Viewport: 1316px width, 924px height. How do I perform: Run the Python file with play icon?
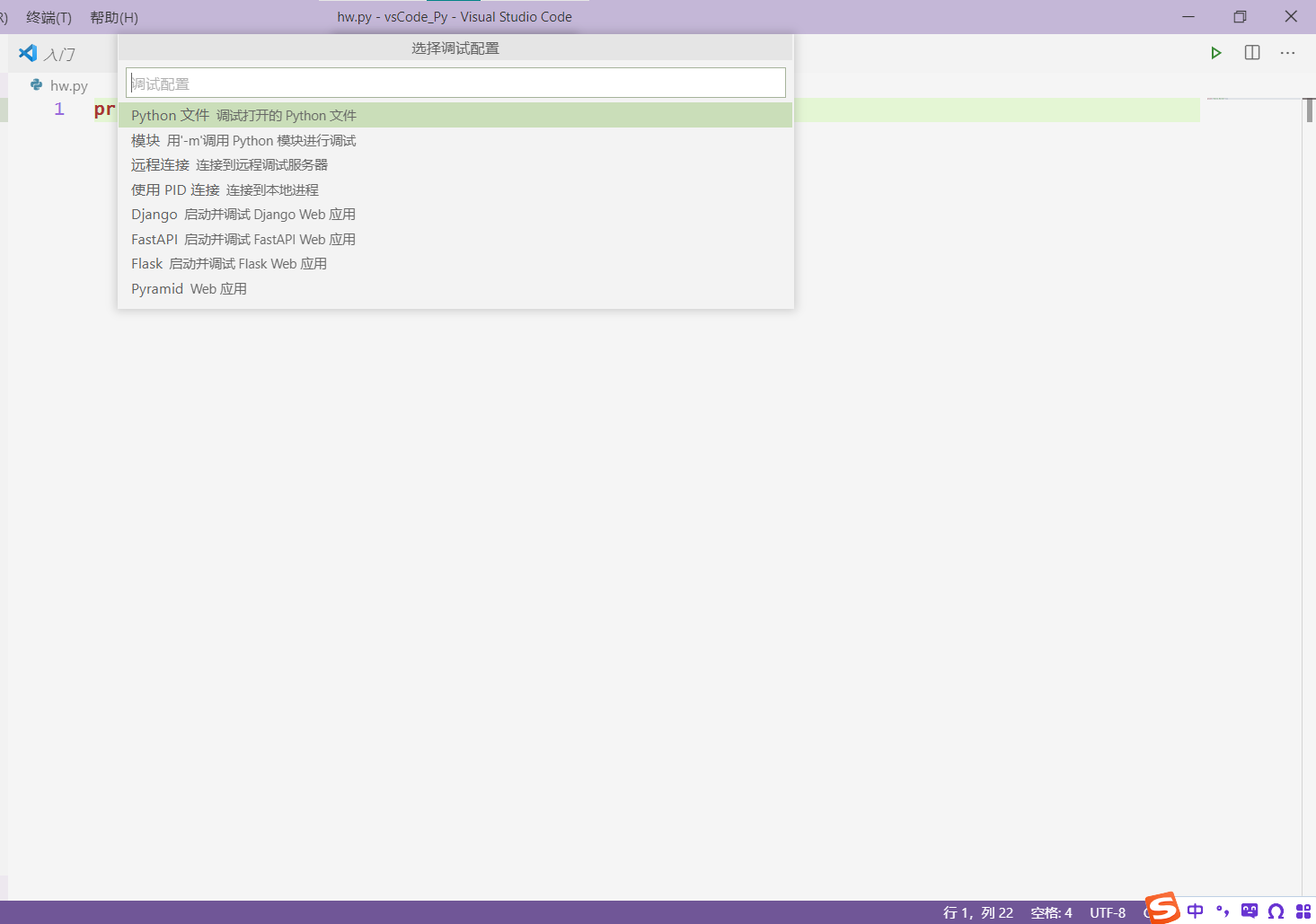pyautogui.click(x=1215, y=53)
